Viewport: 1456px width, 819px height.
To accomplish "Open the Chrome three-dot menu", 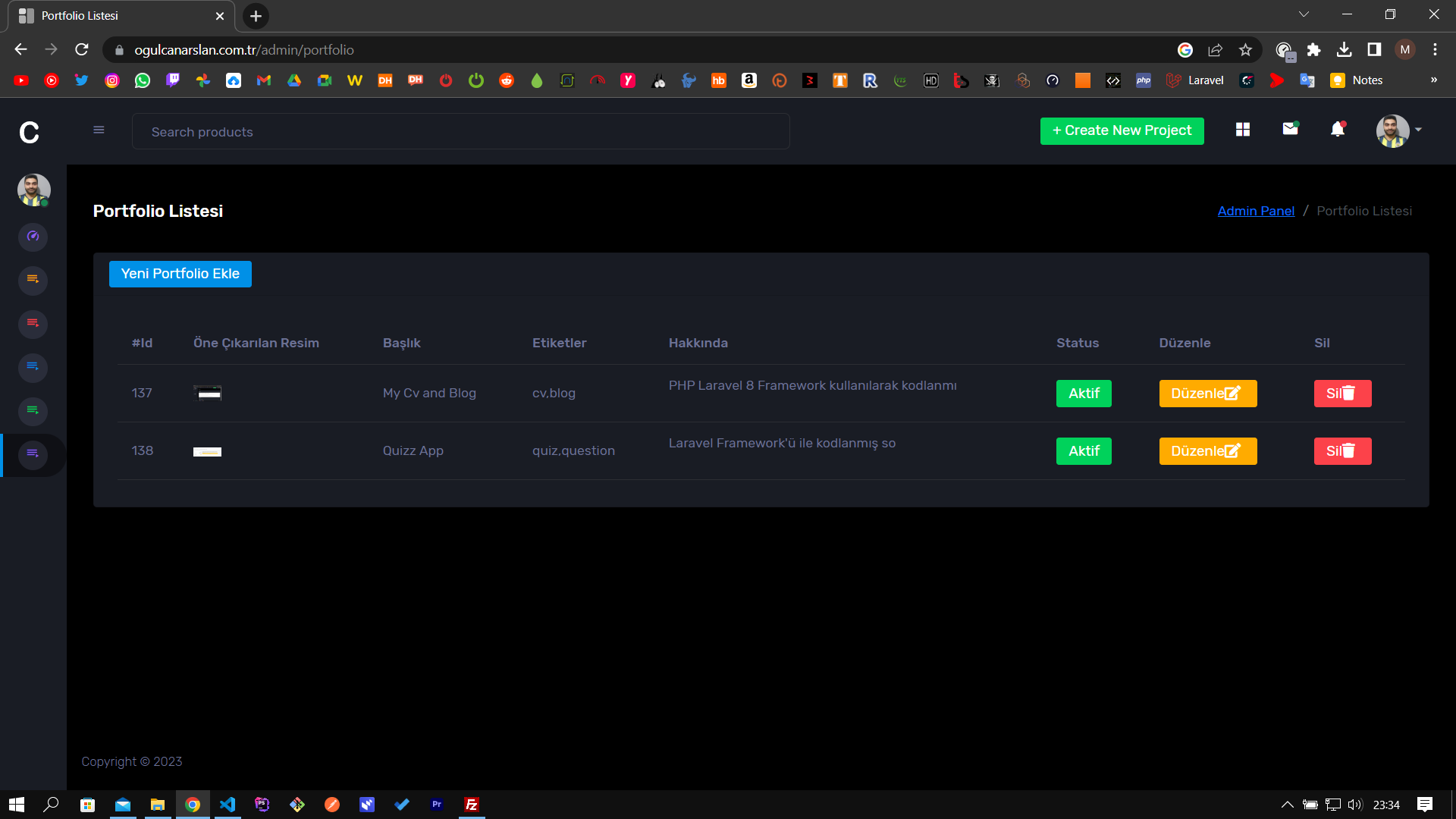I will [1435, 50].
